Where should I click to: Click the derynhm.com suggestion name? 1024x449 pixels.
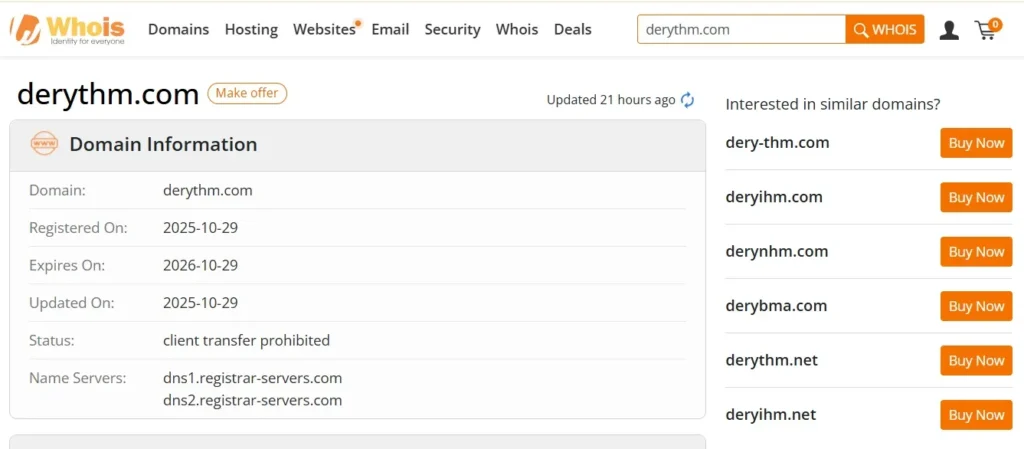776,251
